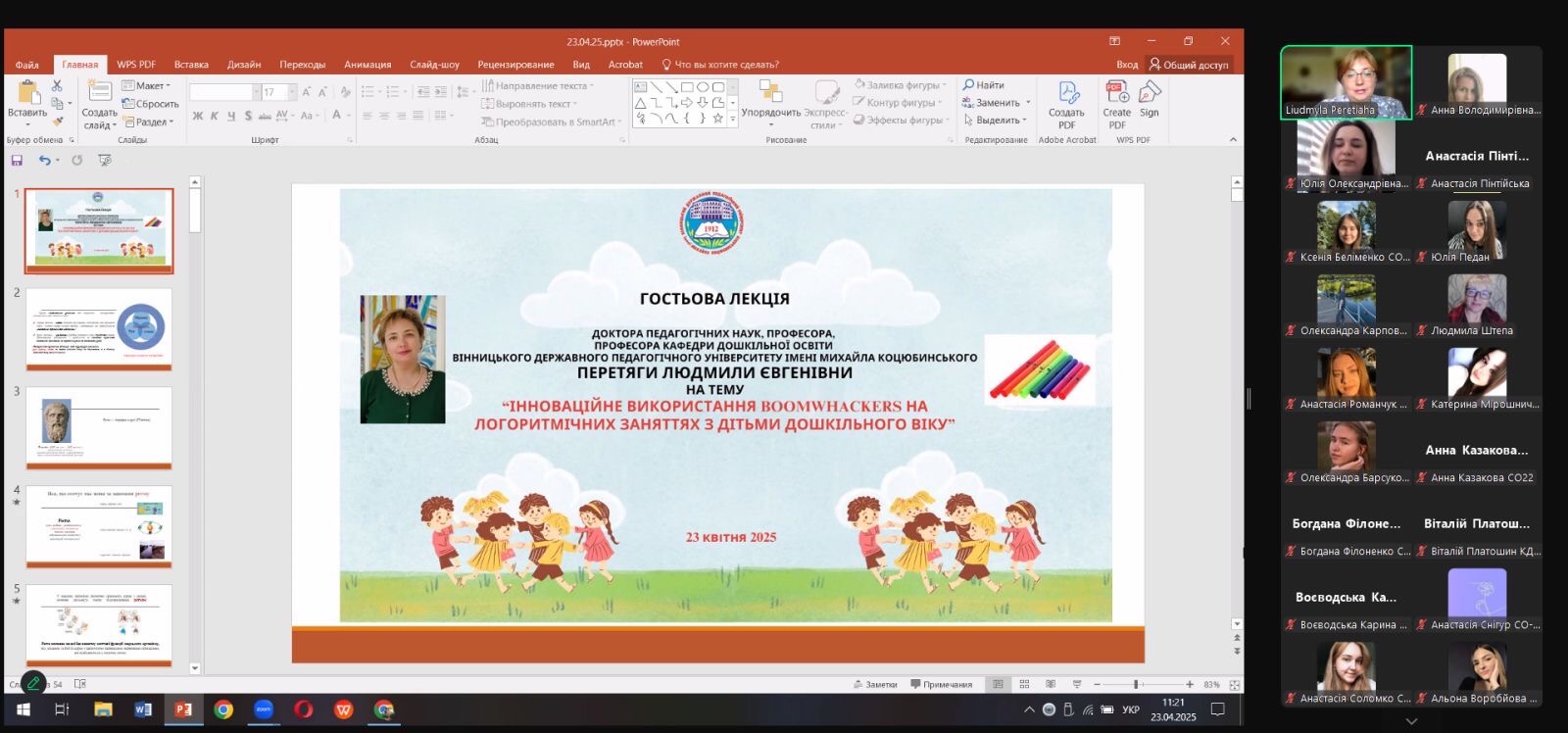
Task: Expand the Выделить selection dropdown
Action: pos(996,121)
